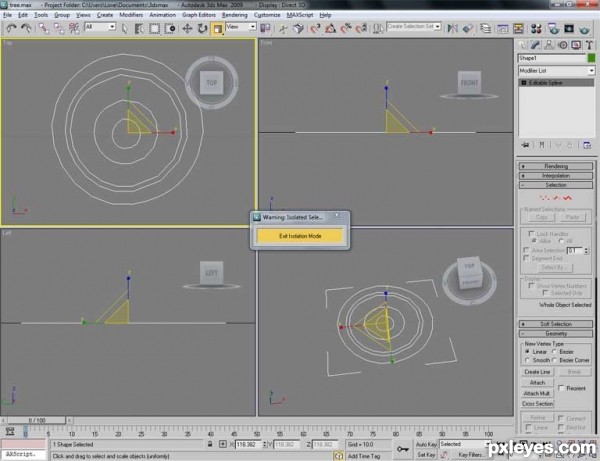
Task: Select the Select and Move tool
Action: pos(187,29)
